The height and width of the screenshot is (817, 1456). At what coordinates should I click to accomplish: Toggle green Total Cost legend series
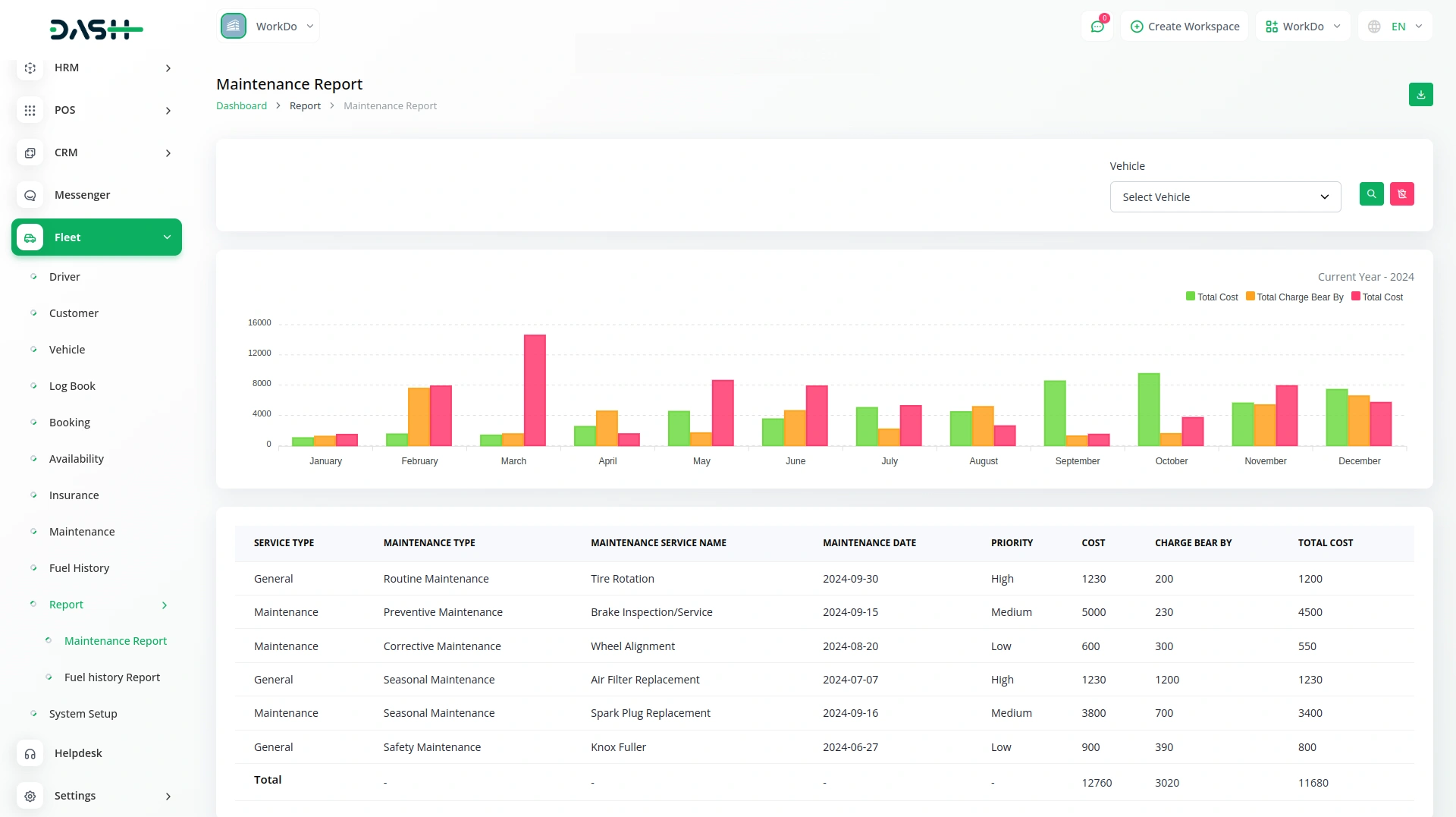pos(1212,297)
